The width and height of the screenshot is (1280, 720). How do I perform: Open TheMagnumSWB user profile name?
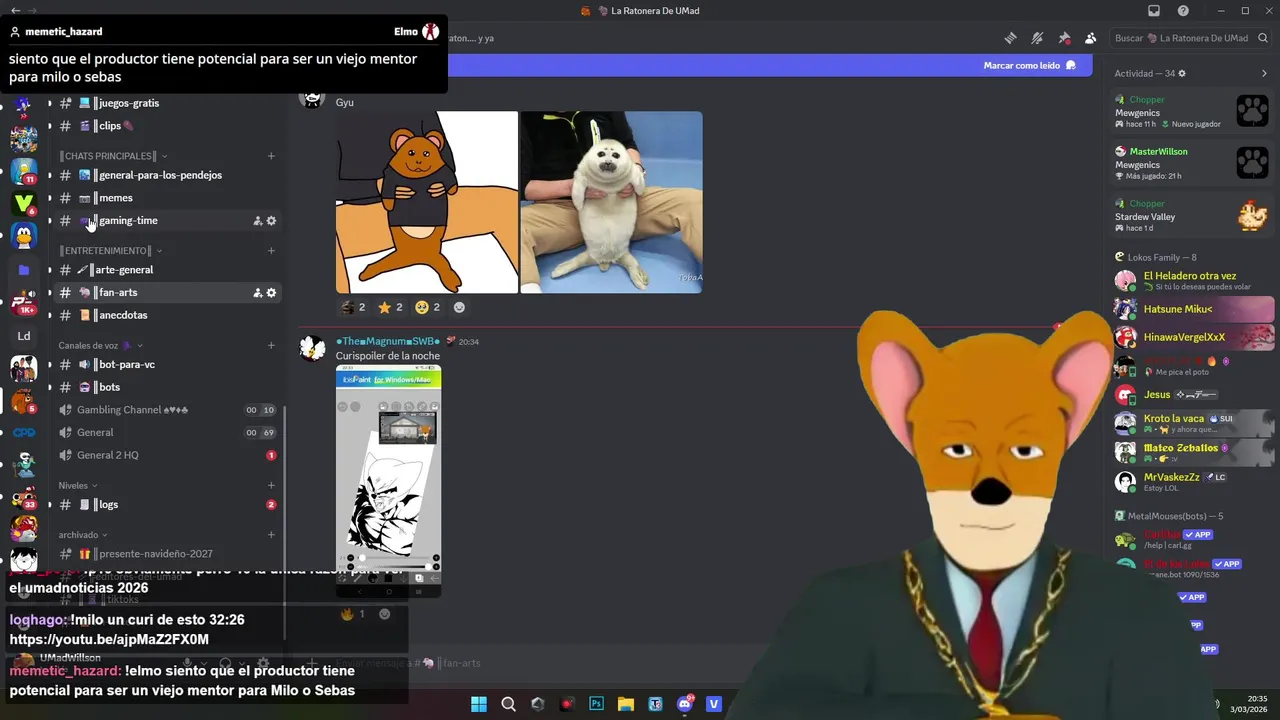pos(388,341)
